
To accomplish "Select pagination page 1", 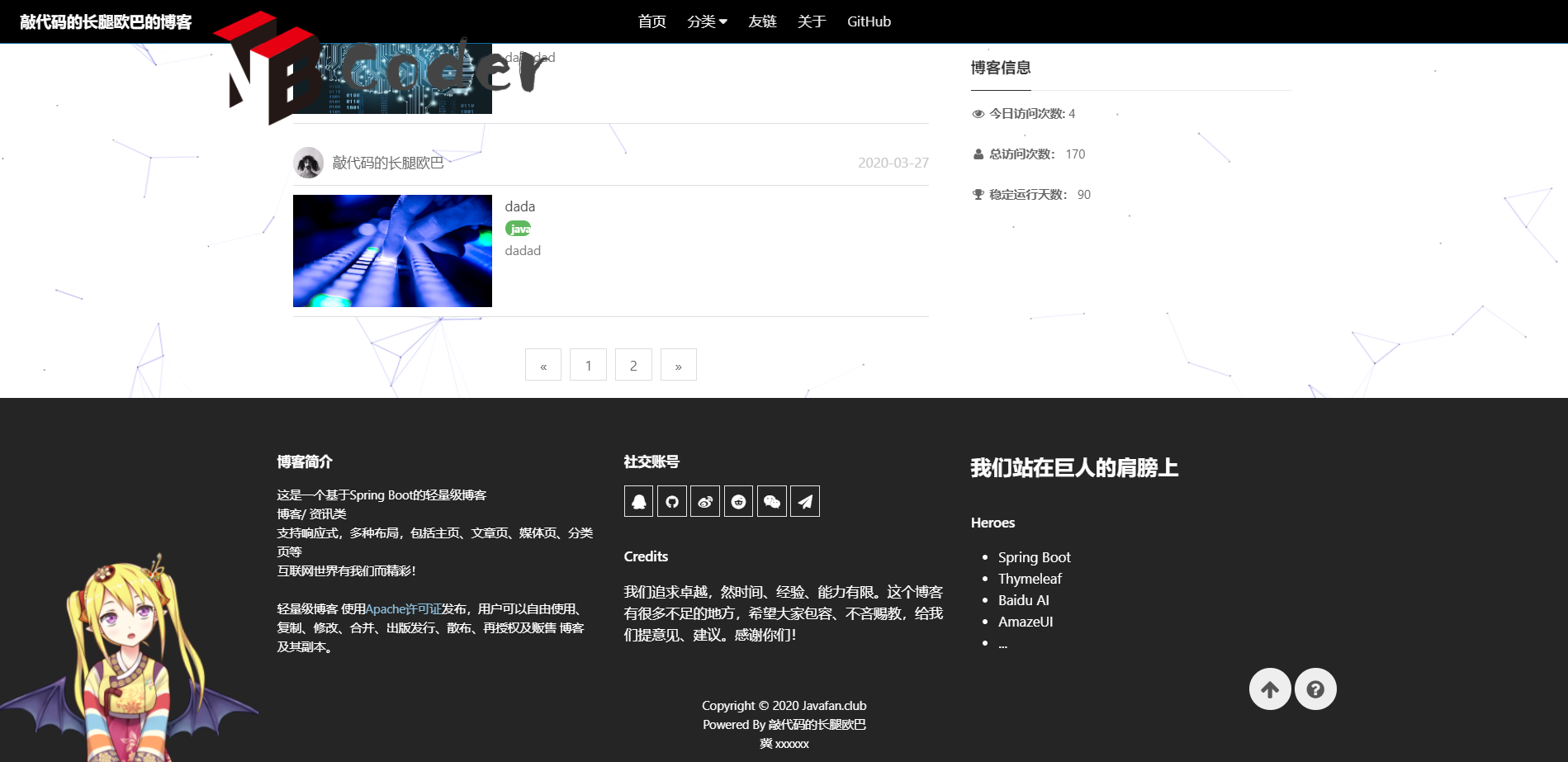I will pyautogui.click(x=589, y=365).
